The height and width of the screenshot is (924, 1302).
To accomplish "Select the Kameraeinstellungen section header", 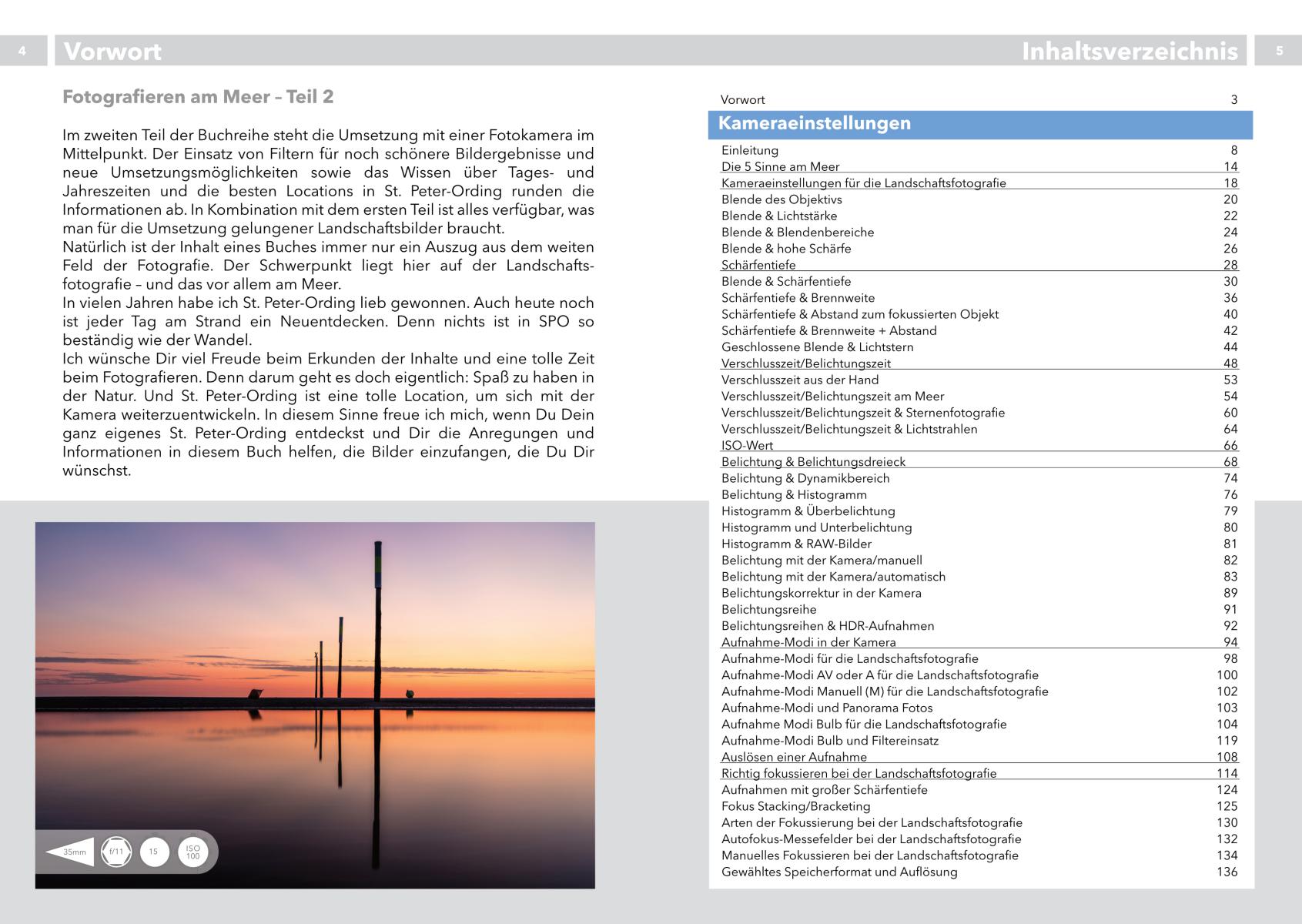I will pyautogui.click(x=814, y=124).
